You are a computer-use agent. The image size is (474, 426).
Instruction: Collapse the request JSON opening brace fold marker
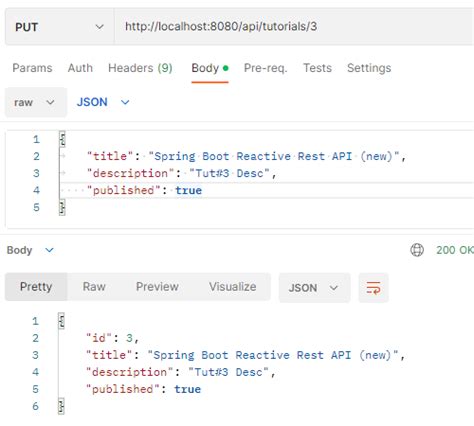[x=62, y=139]
